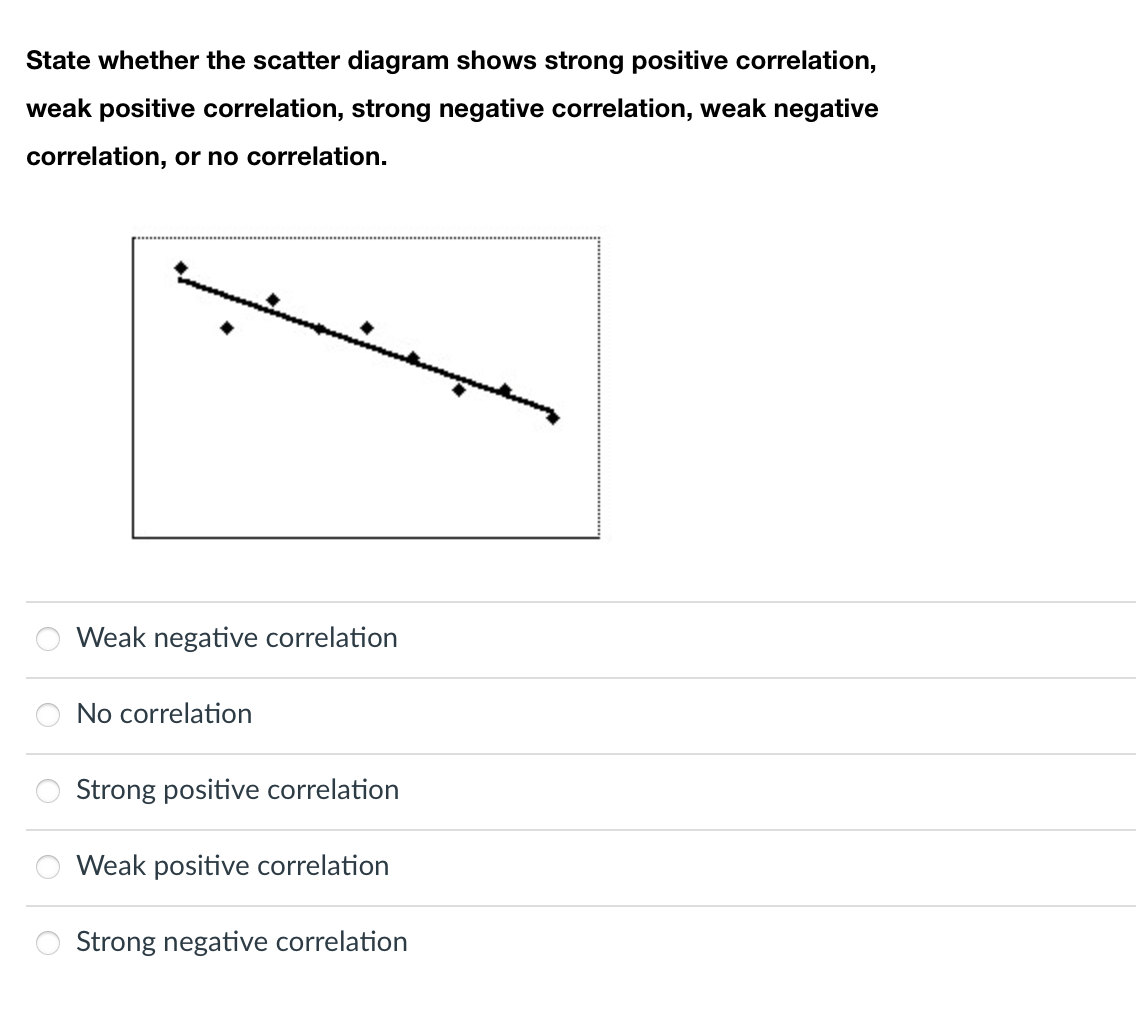
Task: Click the lowest rightmost diamond data point
Action: pos(553,418)
